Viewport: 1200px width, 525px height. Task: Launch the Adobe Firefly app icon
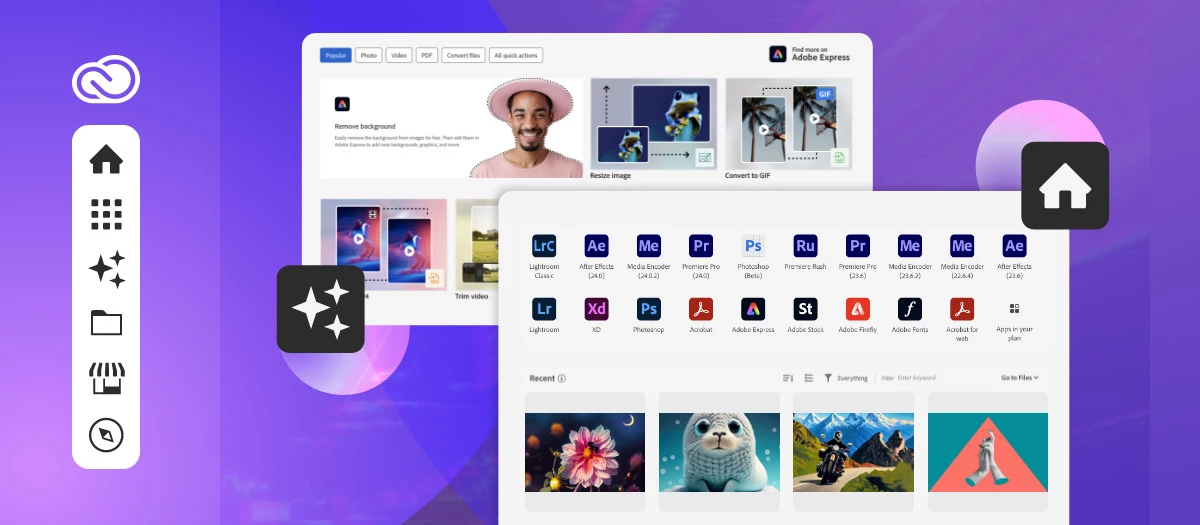(x=858, y=309)
